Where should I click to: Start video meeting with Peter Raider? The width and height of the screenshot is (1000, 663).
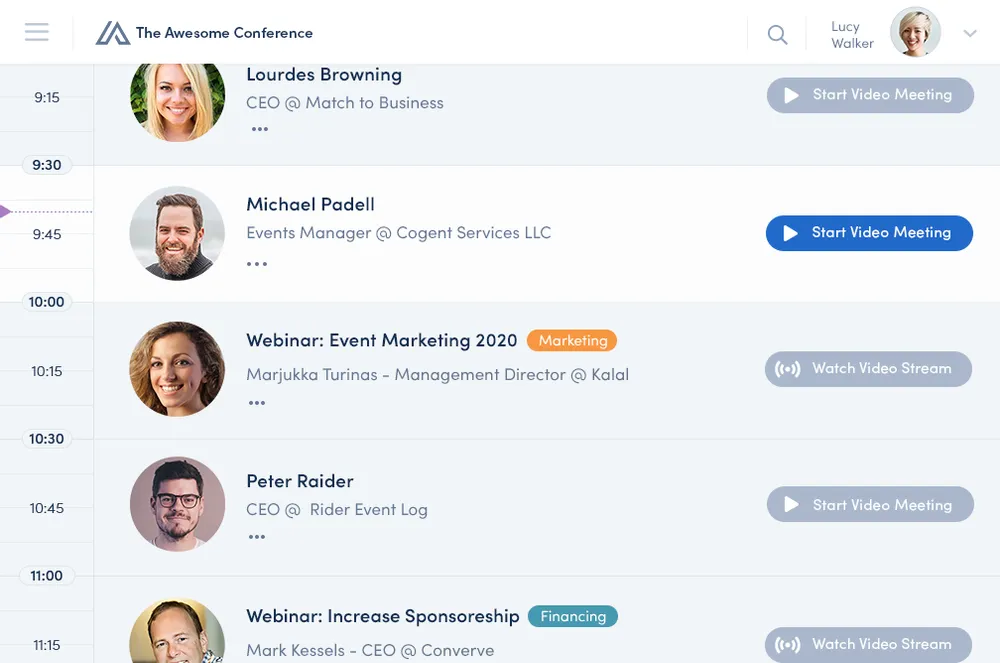(x=870, y=504)
